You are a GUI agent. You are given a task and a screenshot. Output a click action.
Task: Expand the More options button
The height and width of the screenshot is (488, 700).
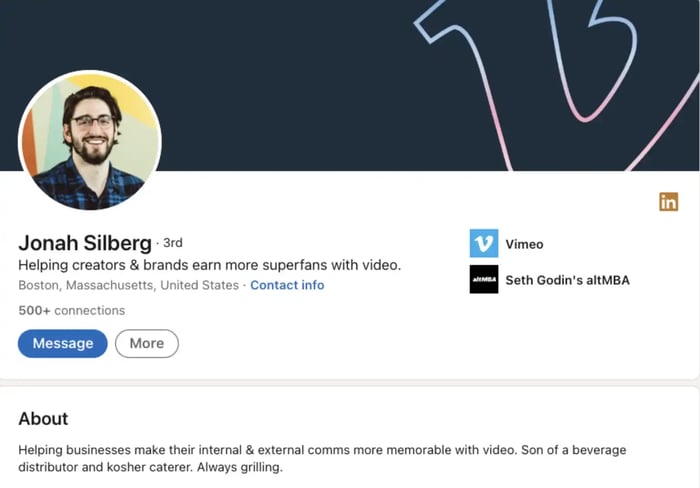click(x=146, y=343)
